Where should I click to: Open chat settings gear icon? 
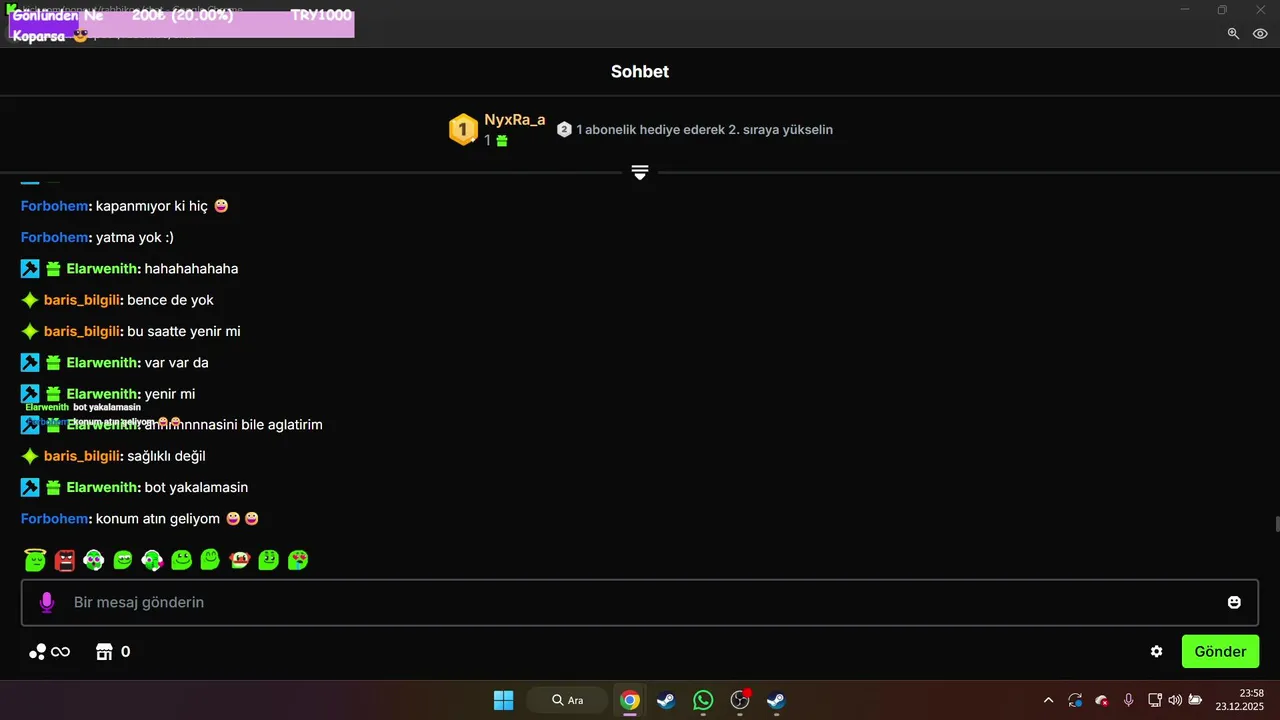[x=1156, y=651]
